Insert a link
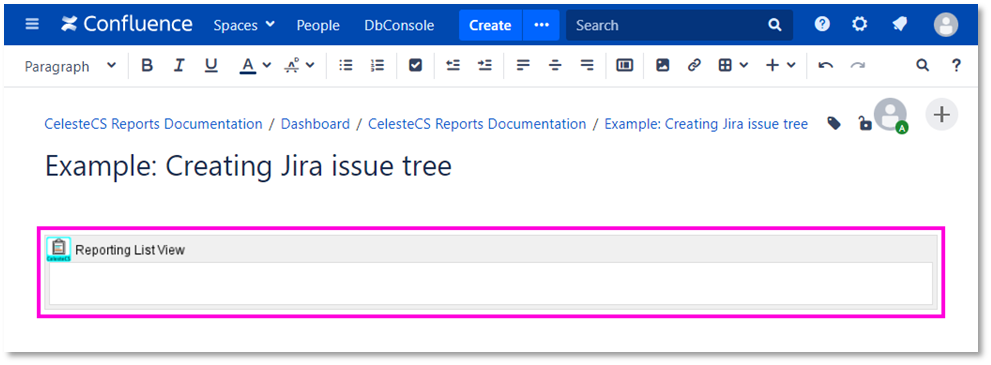Image resolution: width=991 pixels, height=365 pixels. click(x=694, y=66)
